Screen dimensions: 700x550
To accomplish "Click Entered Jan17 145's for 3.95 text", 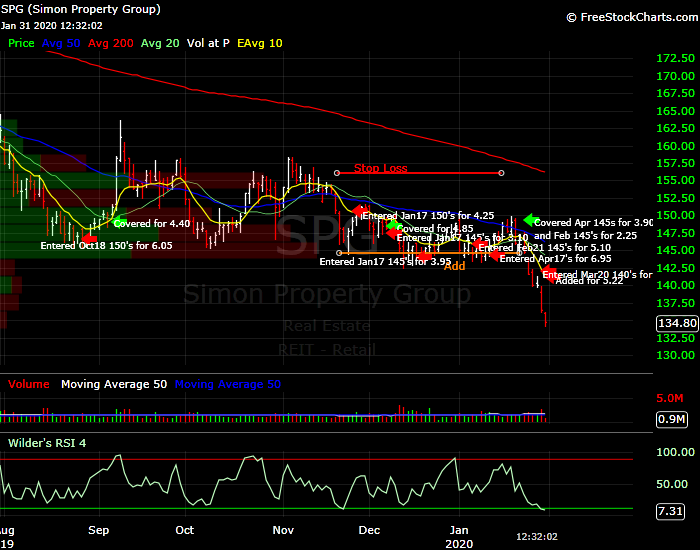I will (385, 262).
